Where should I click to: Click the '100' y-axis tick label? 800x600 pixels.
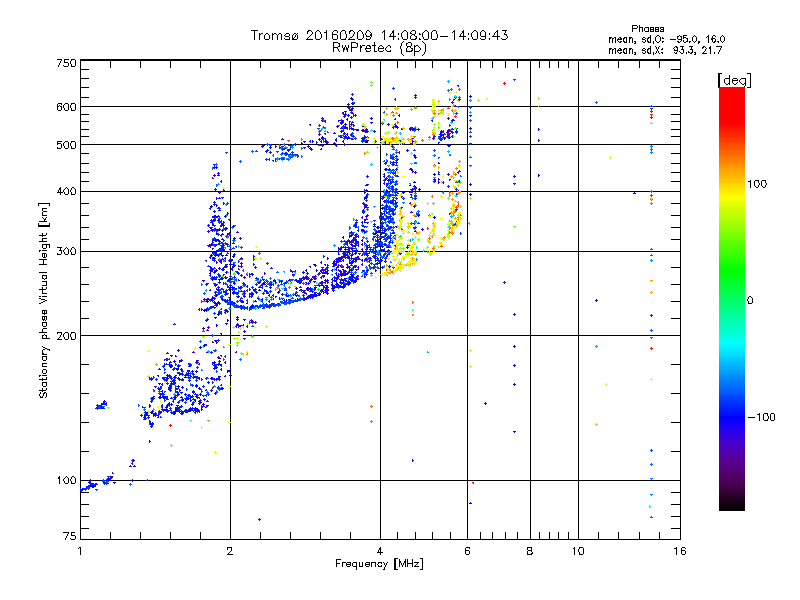point(66,480)
